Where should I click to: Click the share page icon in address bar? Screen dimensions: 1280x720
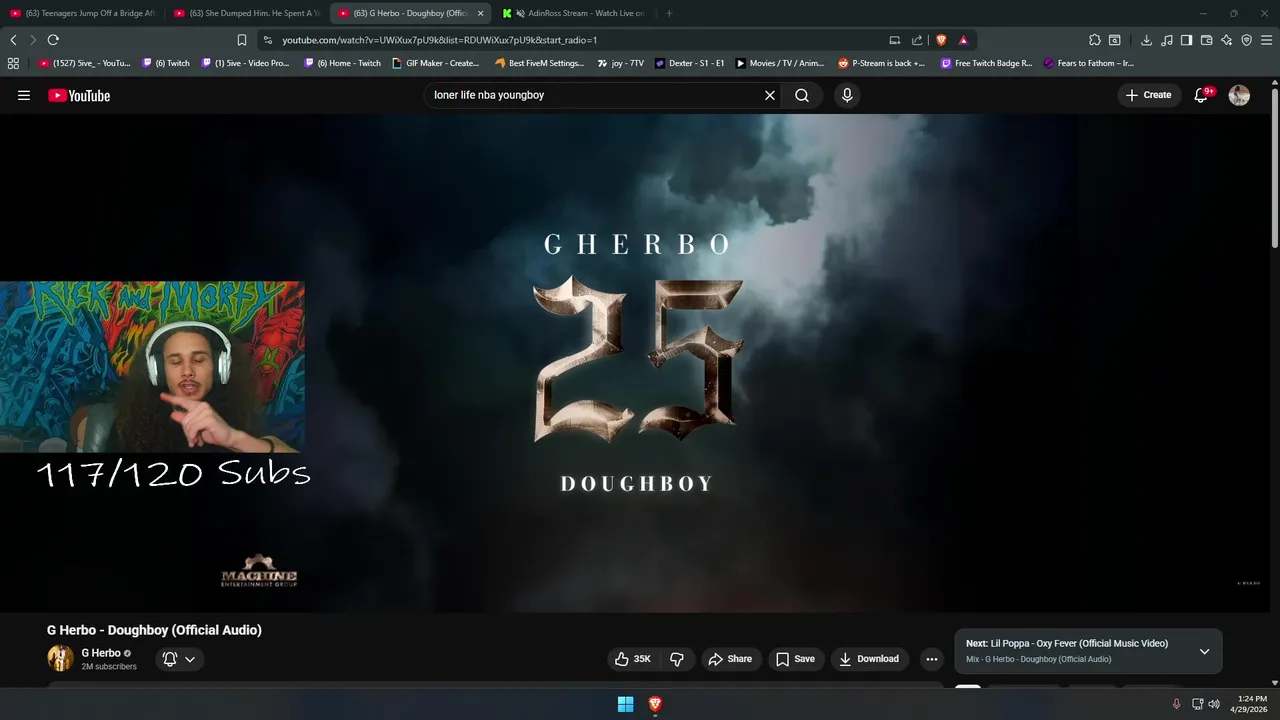point(917,40)
